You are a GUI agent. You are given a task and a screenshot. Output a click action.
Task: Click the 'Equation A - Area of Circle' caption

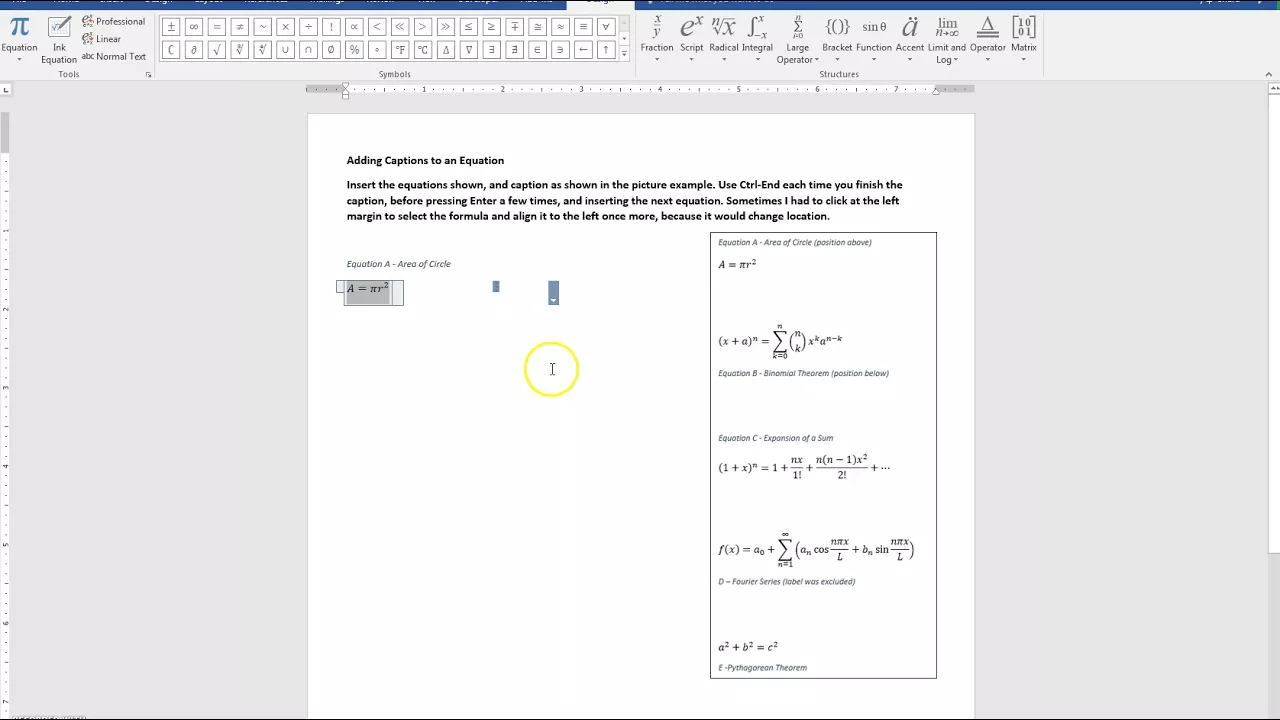pyautogui.click(x=399, y=264)
